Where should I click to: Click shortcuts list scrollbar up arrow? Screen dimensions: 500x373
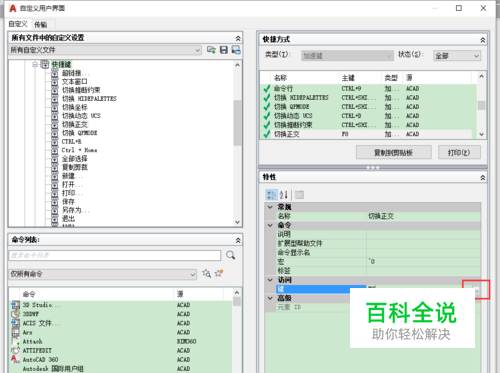coord(481,76)
